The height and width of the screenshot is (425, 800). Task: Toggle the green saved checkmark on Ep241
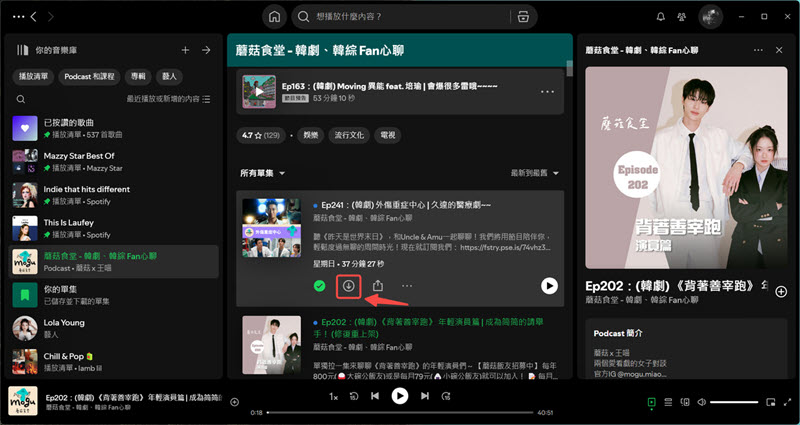pos(319,286)
